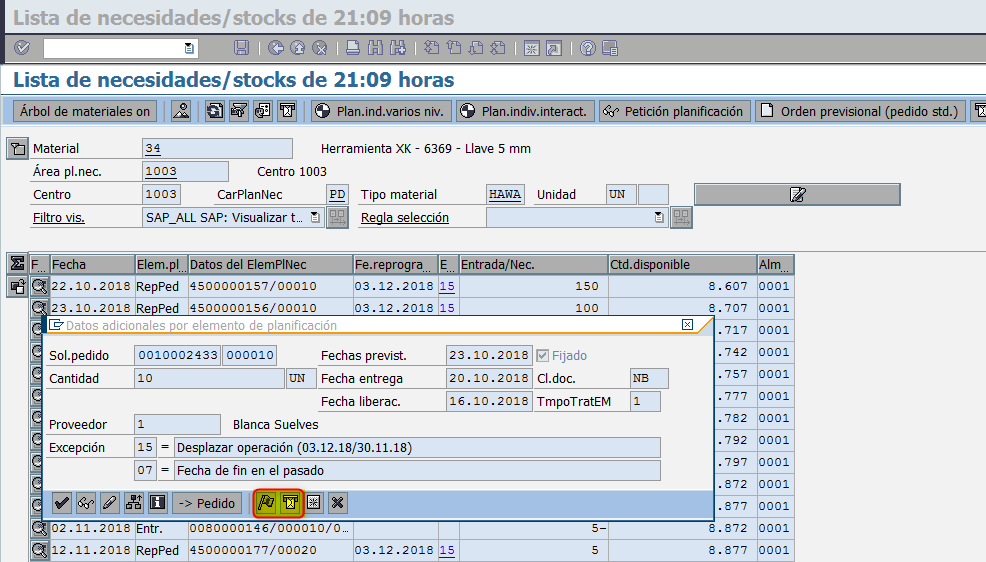The height and width of the screenshot is (562, 986).
Task: Toggle the Fijado checkbox
Action: [543, 356]
